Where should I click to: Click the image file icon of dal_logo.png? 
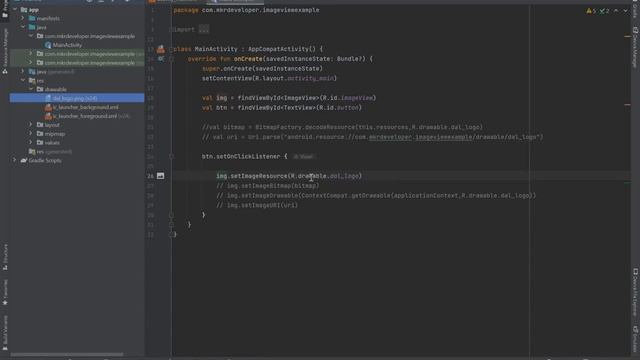(48, 98)
